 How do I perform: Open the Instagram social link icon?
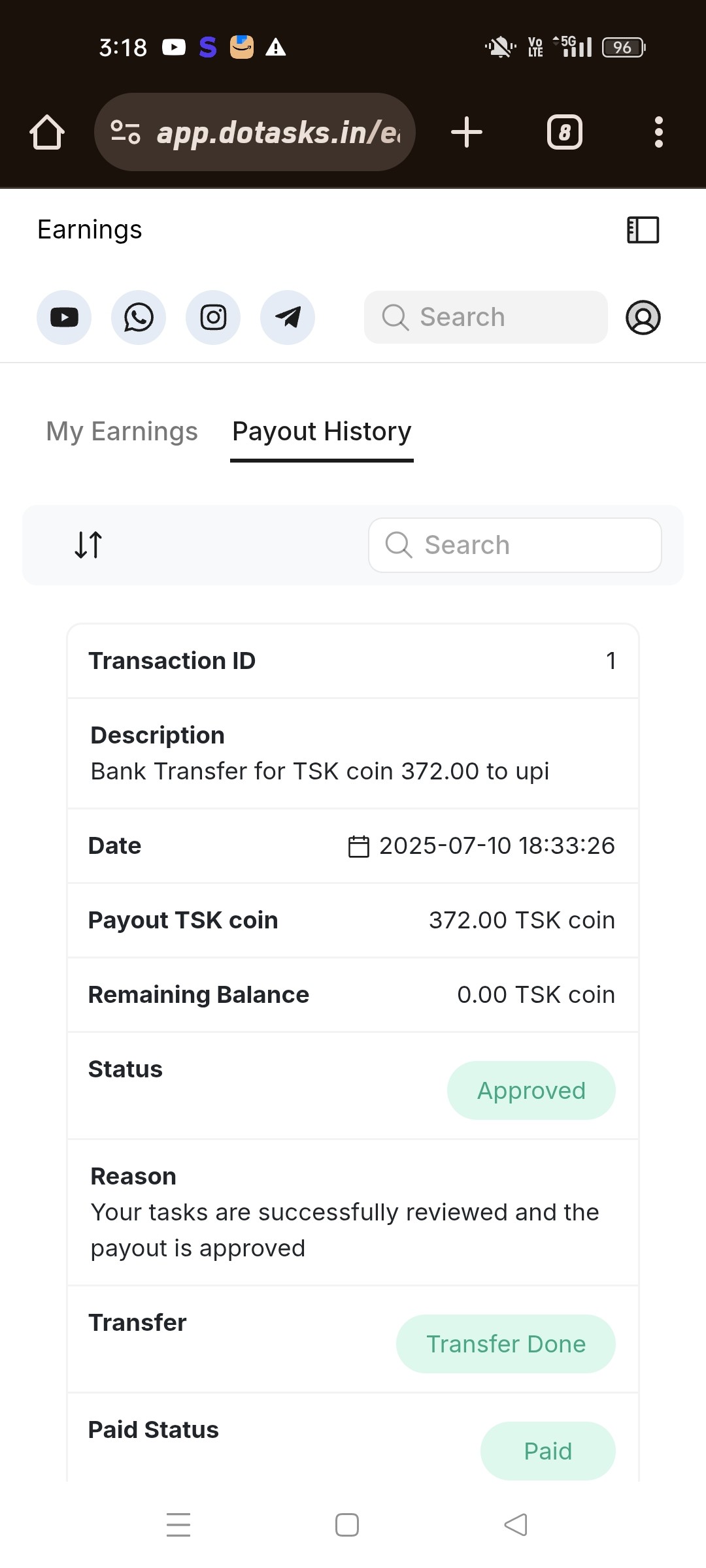[213, 318]
